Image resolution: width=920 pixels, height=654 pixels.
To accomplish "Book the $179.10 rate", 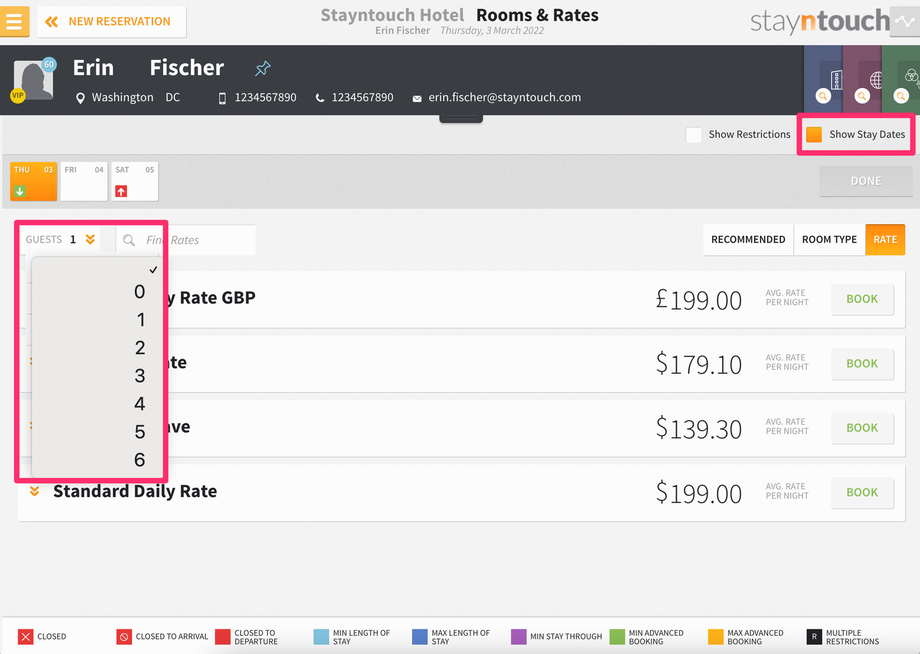I will click(x=862, y=364).
